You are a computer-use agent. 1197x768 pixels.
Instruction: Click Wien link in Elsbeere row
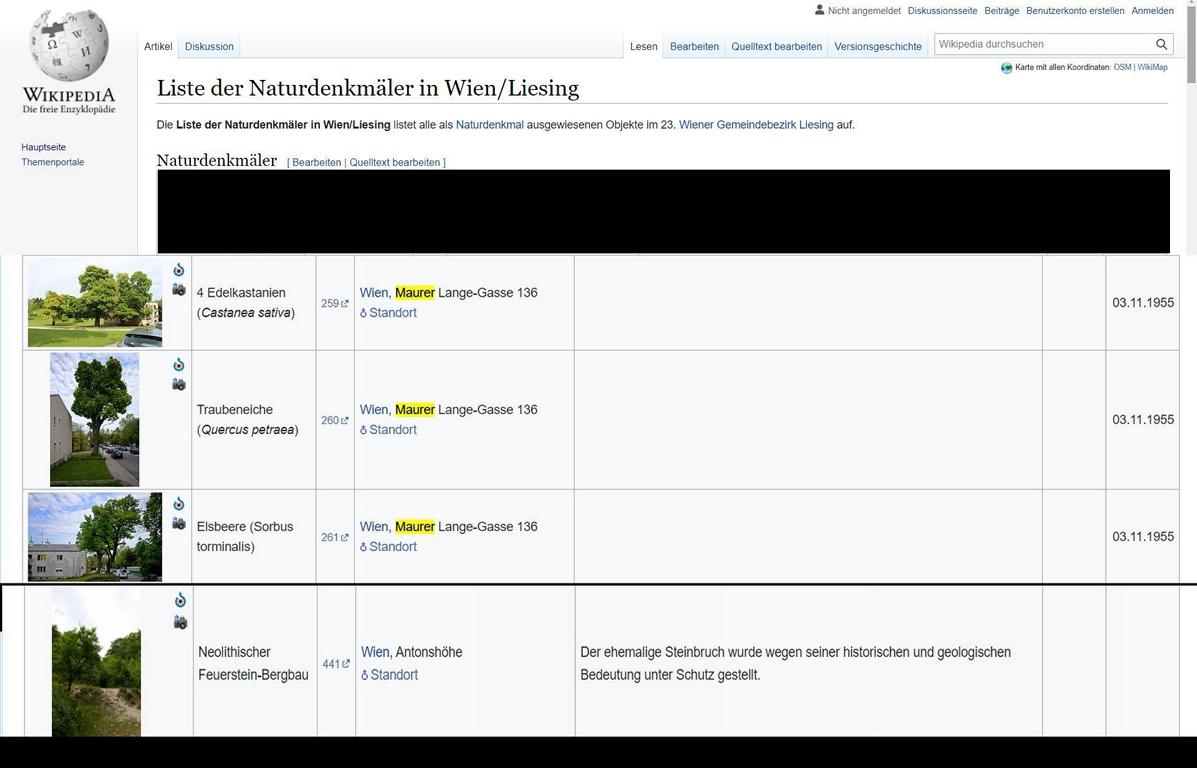pos(374,526)
